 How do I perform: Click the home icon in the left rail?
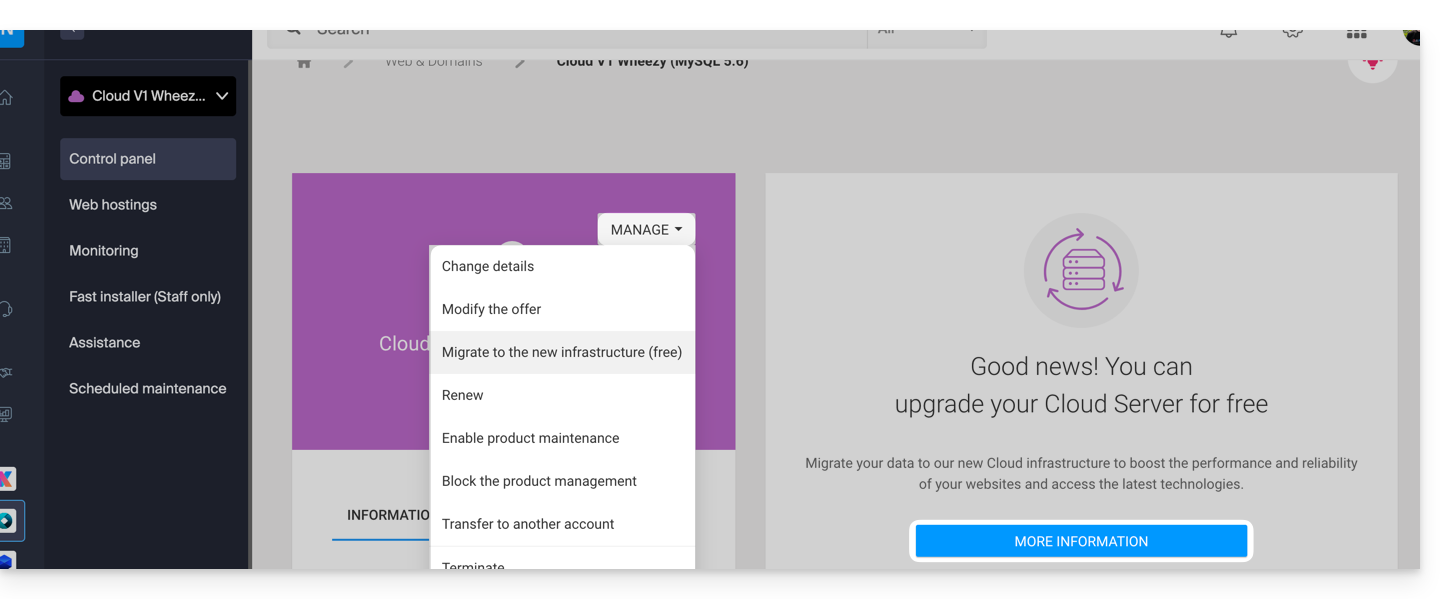pyautogui.click(x=7, y=98)
